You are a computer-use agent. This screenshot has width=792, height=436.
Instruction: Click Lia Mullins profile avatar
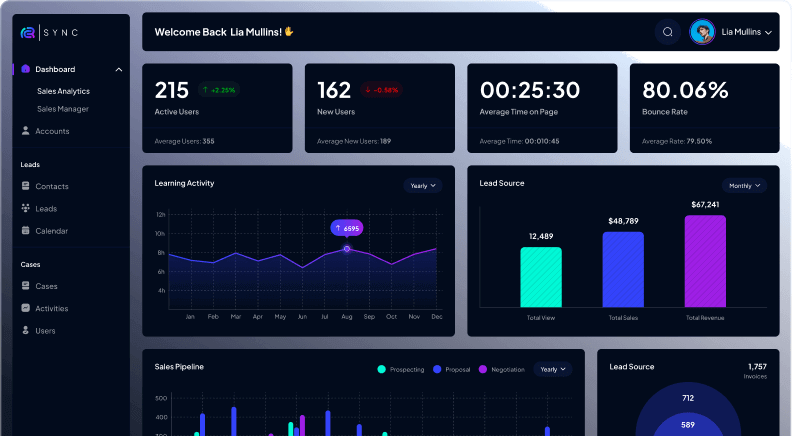pos(702,32)
